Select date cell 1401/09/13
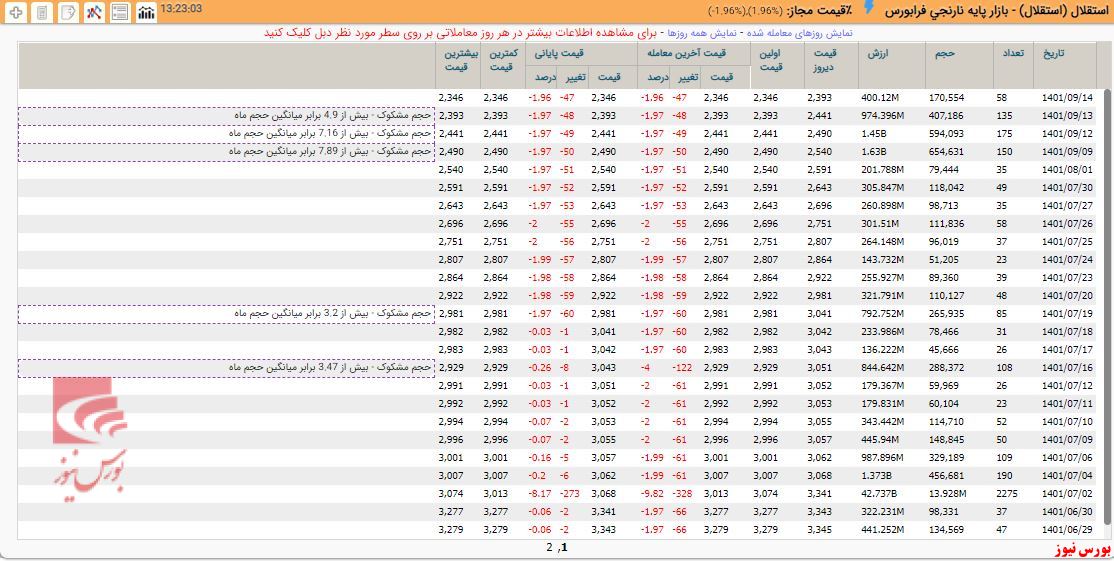The height and width of the screenshot is (561, 1114). pyautogui.click(x=1067, y=116)
